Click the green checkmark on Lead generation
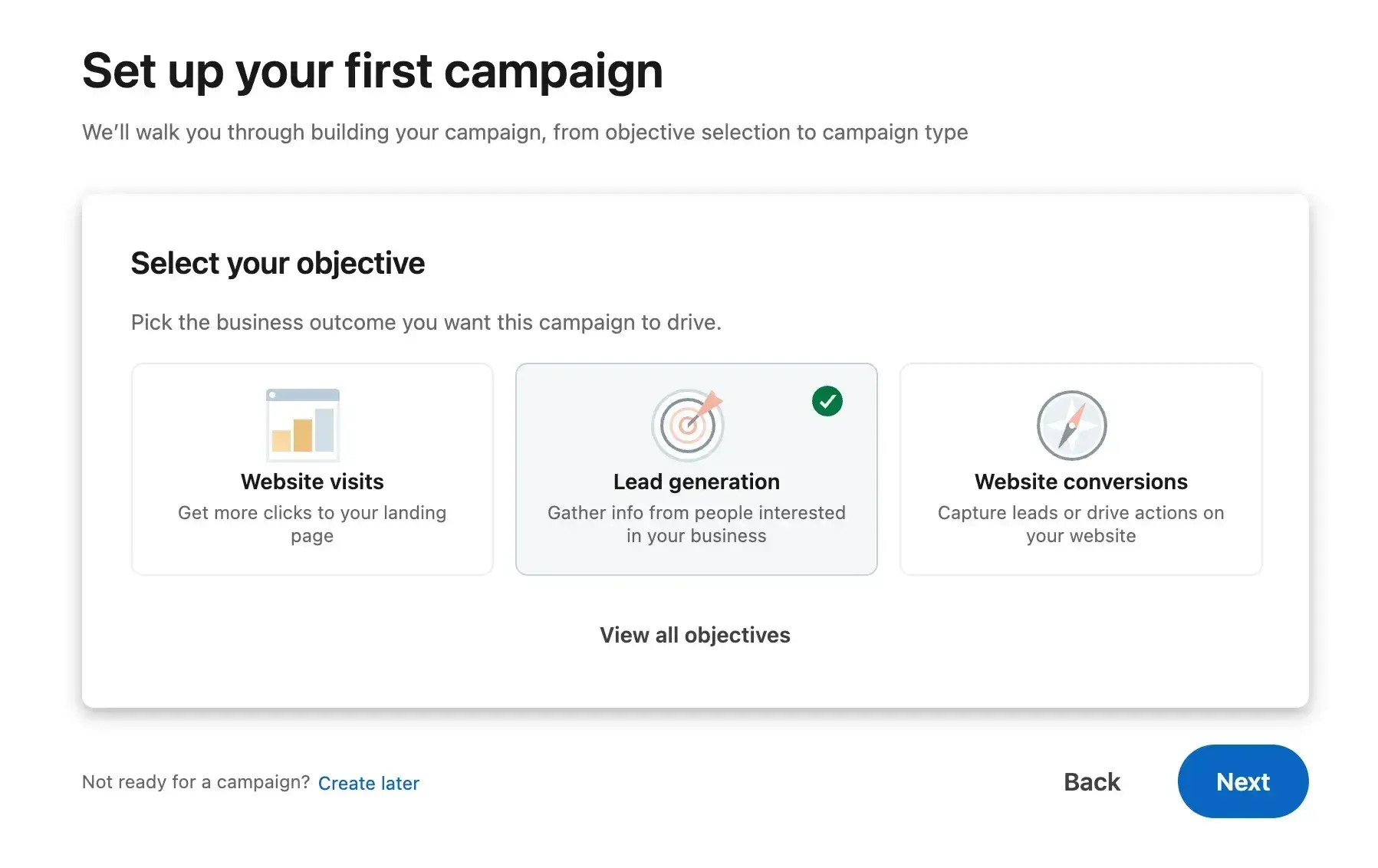The image size is (1378, 868). (x=827, y=400)
